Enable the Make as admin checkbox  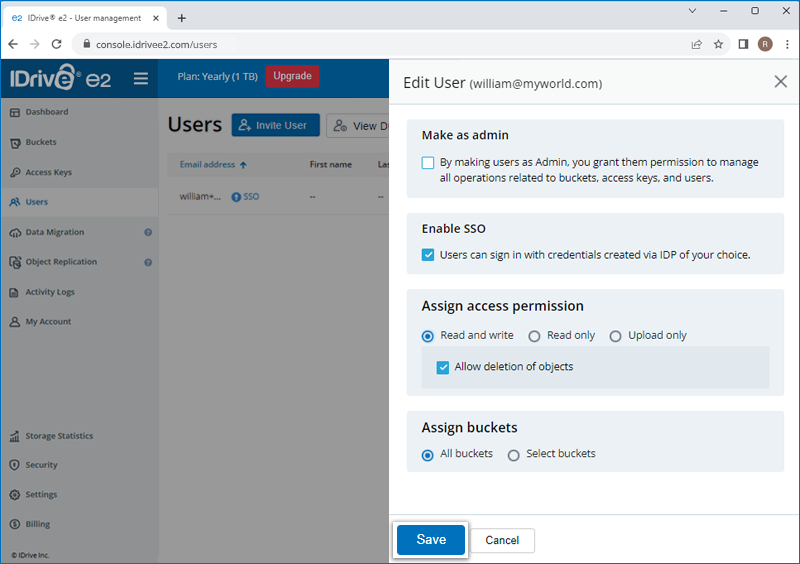coord(428,163)
